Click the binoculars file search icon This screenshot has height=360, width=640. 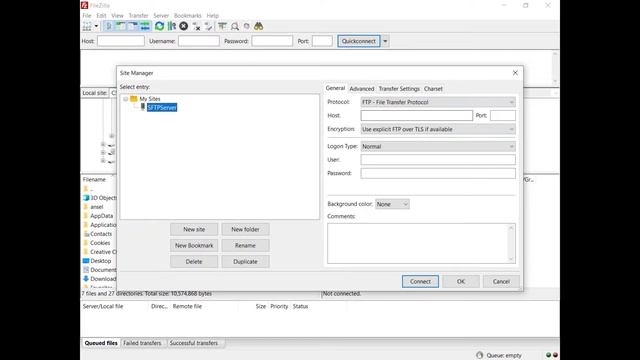258,27
